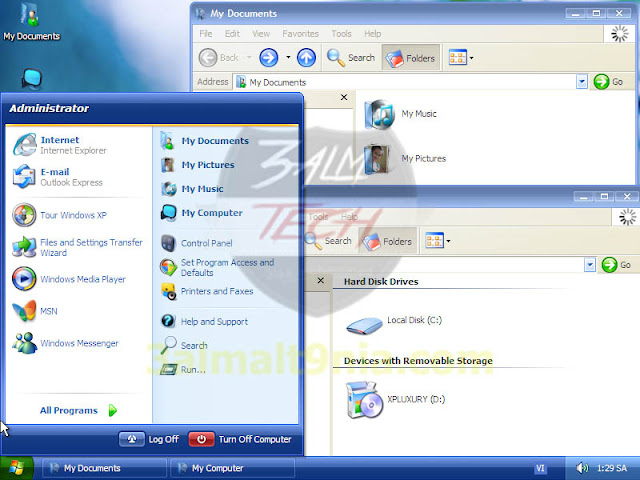Switch to My Documents taskbar button
640x480 pixels.
tap(105, 468)
